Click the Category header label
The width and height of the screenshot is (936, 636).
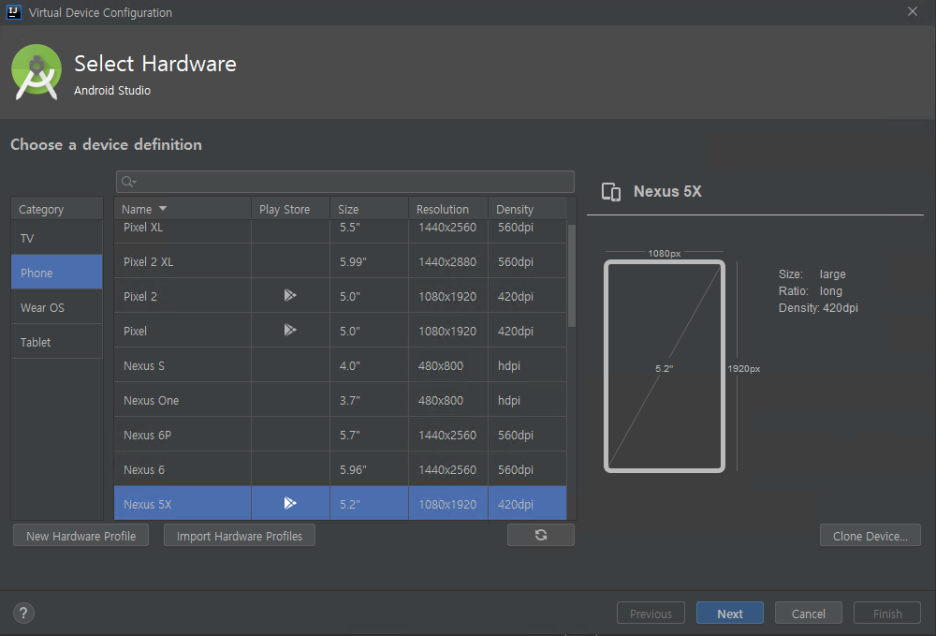41,209
